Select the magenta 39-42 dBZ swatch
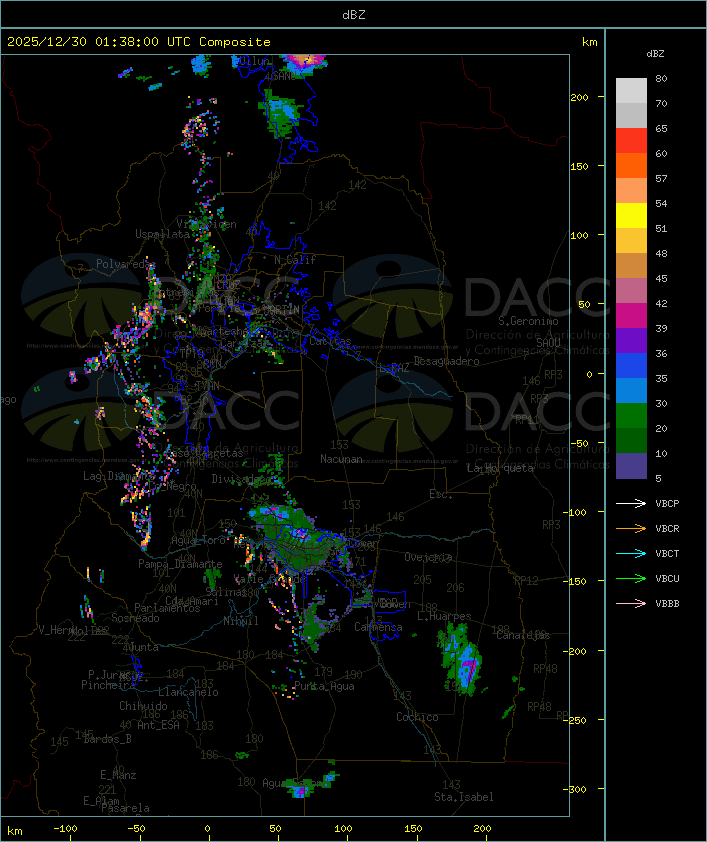The width and height of the screenshot is (707, 842). coord(631,316)
